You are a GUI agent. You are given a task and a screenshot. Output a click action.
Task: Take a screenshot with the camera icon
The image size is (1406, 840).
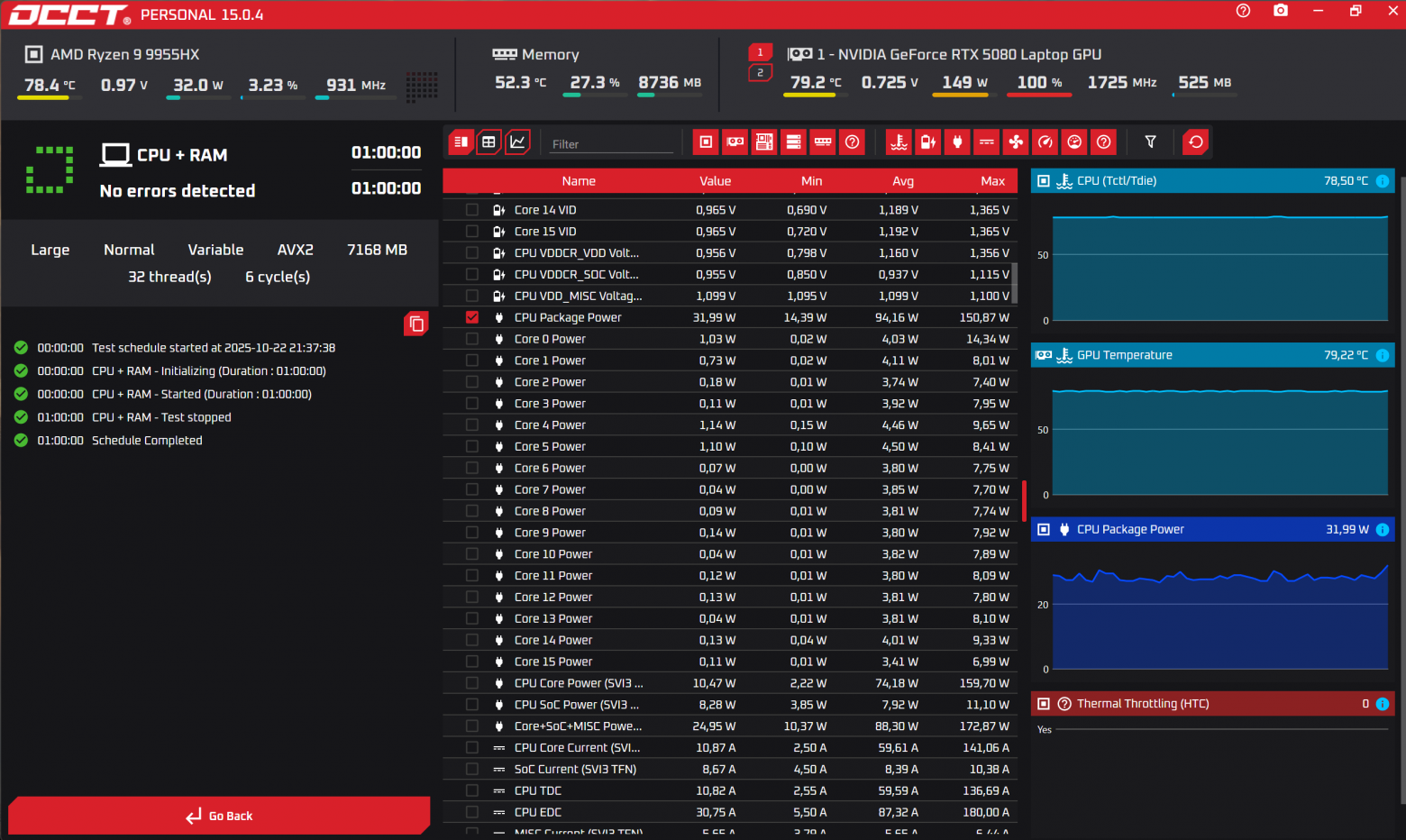click(x=1280, y=11)
